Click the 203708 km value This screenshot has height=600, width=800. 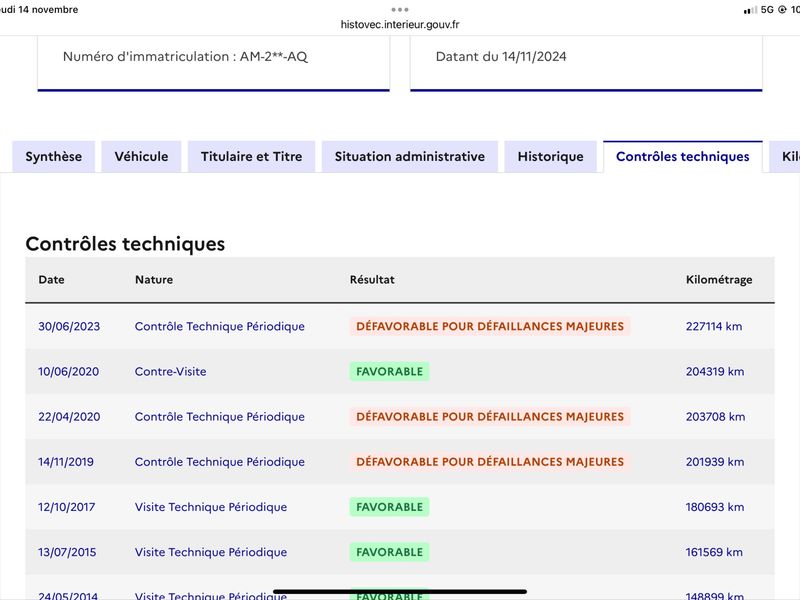[x=715, y=417]
